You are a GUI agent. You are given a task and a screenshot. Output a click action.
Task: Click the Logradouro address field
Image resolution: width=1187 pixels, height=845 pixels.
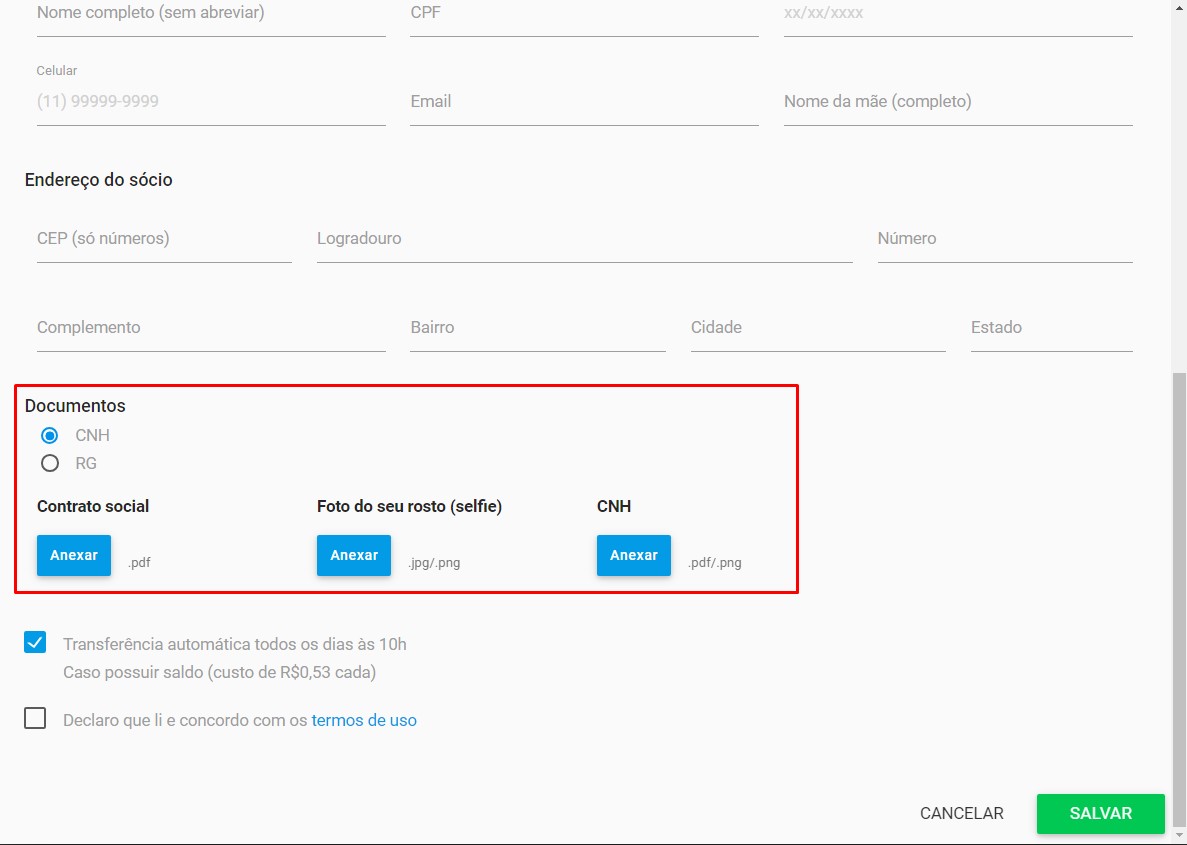pos(584,239)
